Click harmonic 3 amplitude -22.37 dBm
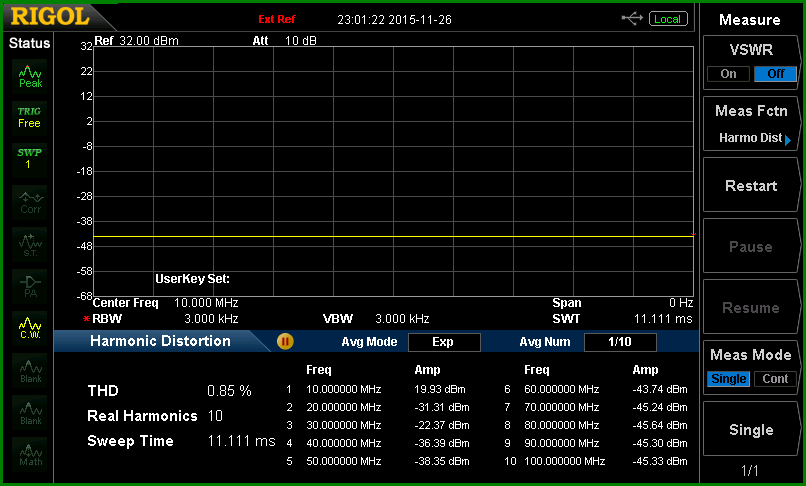 pos(442,425)
